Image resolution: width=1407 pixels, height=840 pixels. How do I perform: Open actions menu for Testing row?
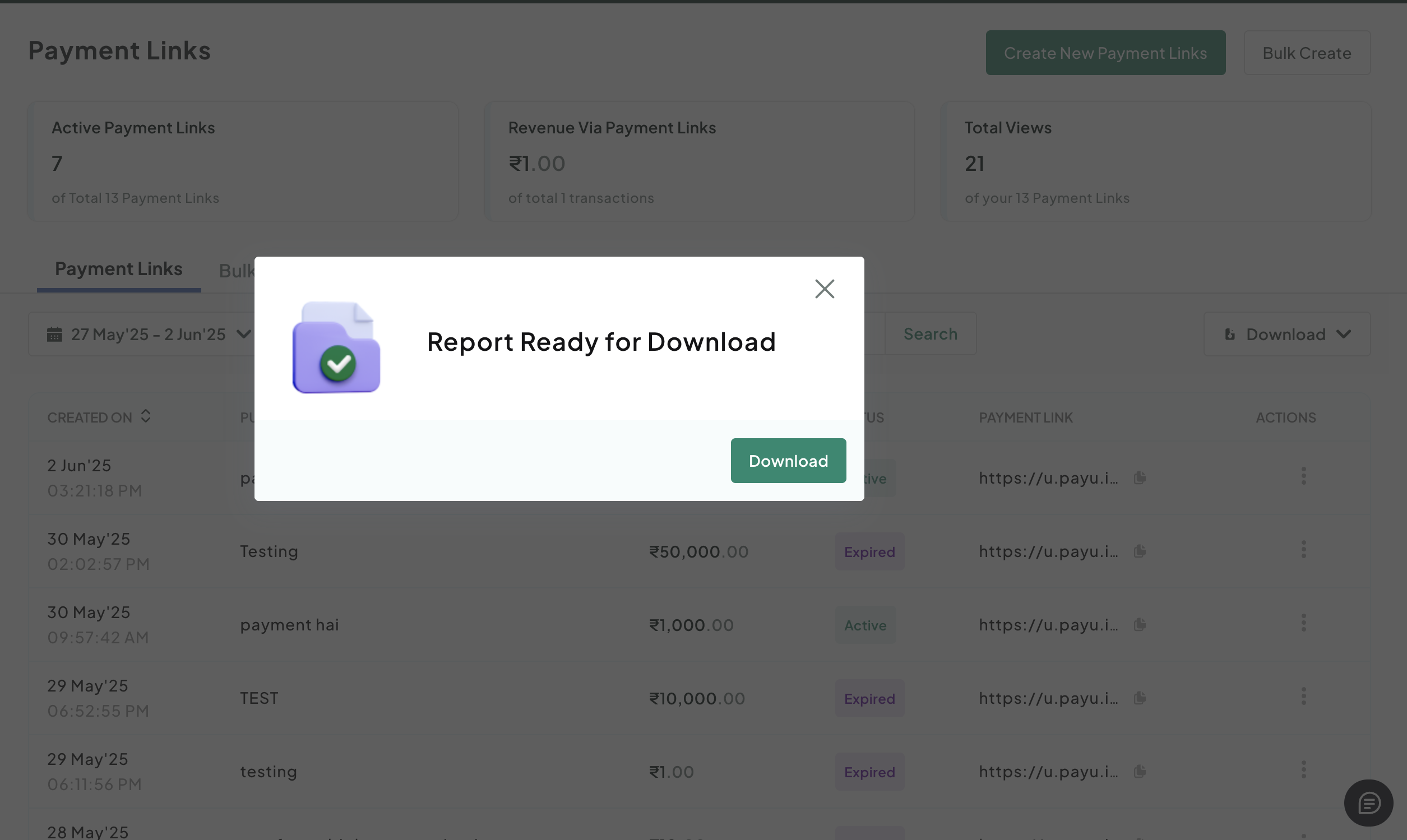coord(1303,549)
